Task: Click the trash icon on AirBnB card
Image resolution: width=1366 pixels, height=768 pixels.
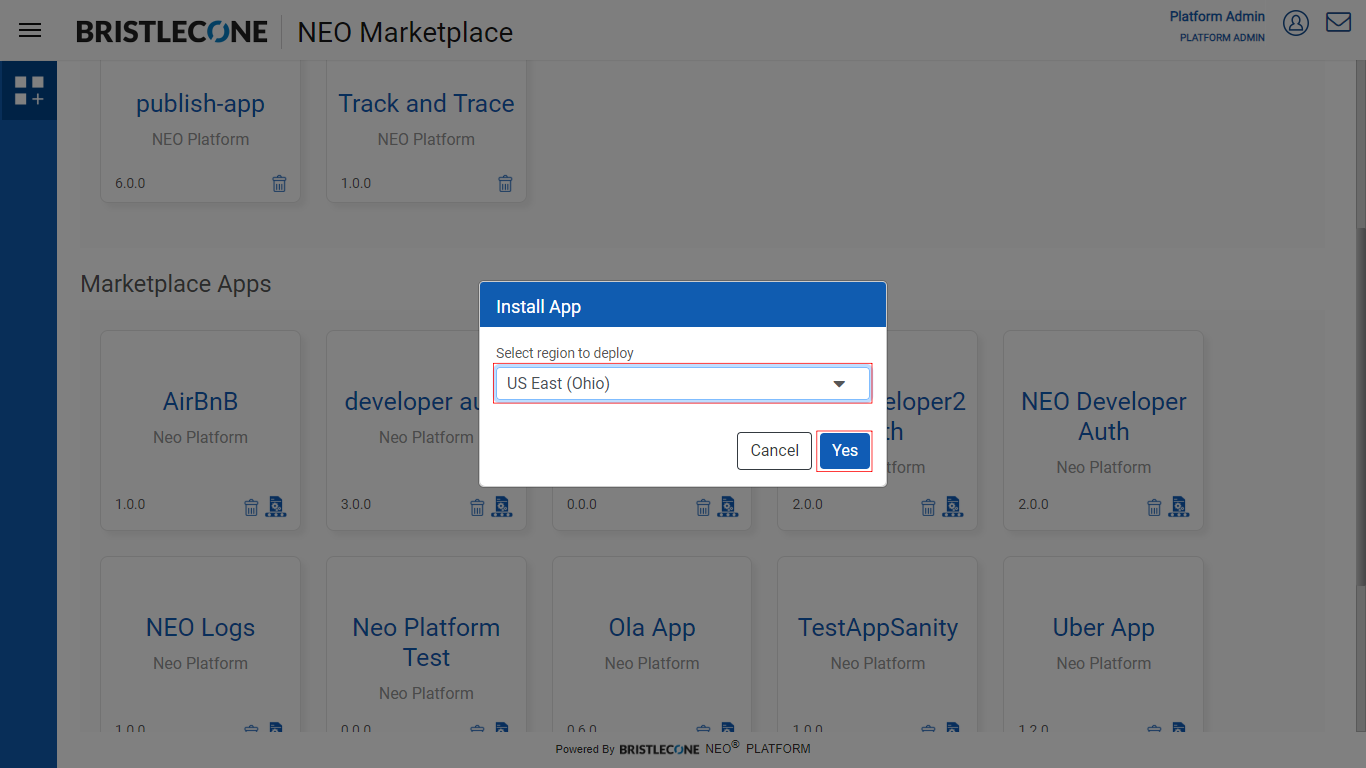Action: click(251, 507)
